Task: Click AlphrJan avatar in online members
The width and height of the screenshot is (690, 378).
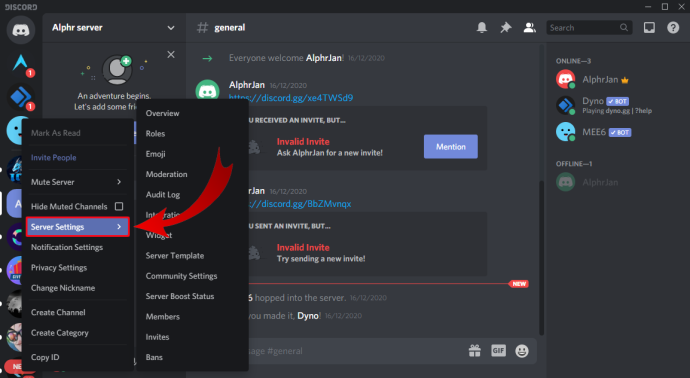Action: coord(565,80)
